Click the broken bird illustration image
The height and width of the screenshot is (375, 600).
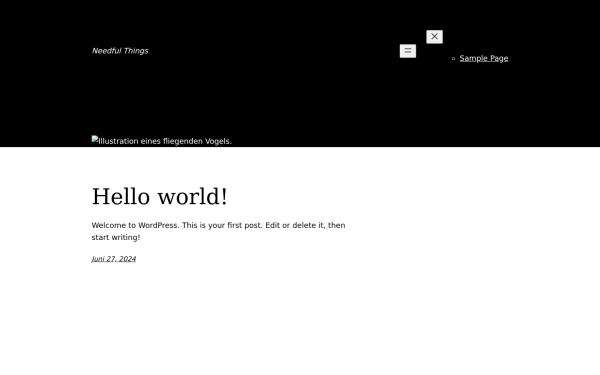pyautogui.click(x=161, y=141)
